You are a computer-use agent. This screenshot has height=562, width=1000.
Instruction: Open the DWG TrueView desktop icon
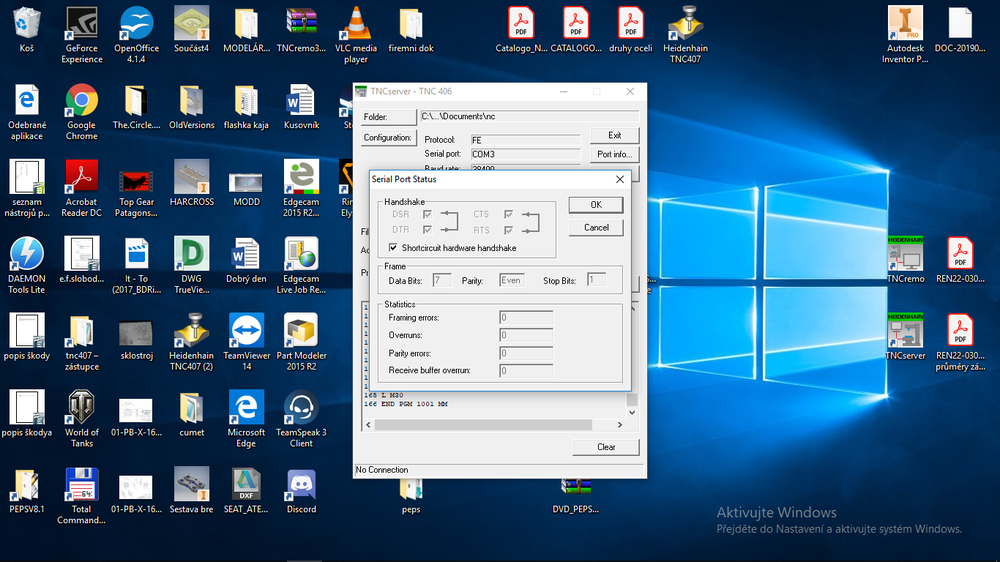[191, 255]
